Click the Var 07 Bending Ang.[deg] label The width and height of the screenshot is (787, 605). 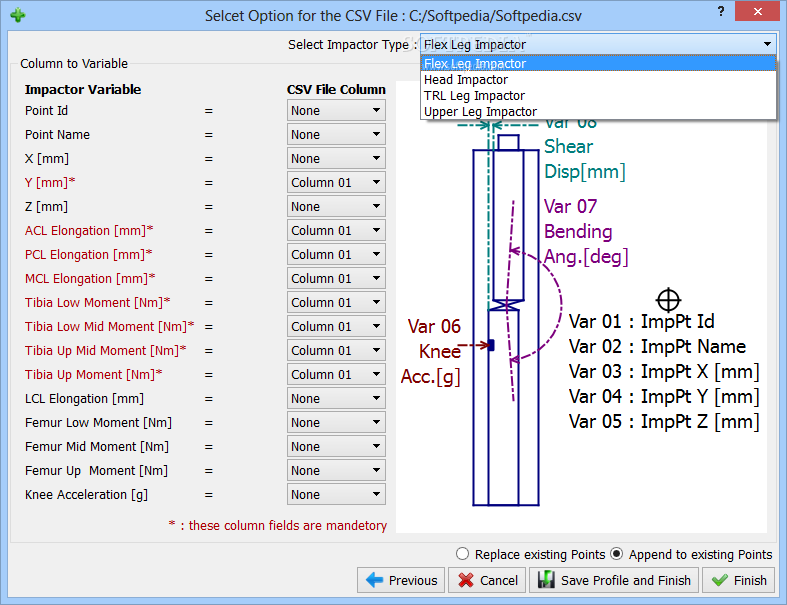[x=586, y=231]
